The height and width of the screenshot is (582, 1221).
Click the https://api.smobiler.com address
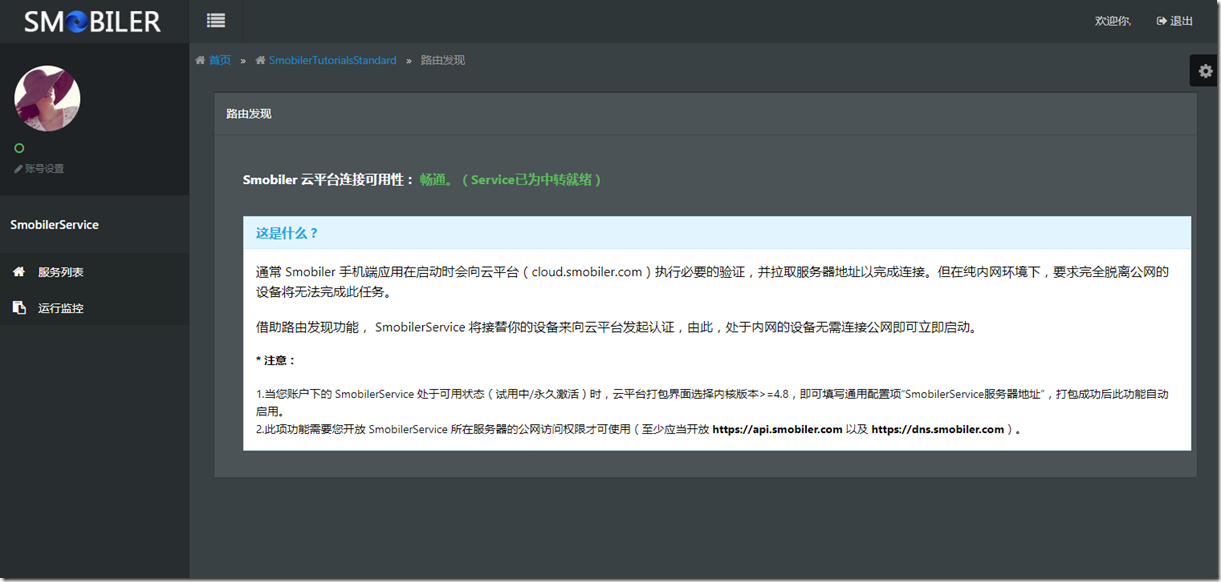(777, 429)
